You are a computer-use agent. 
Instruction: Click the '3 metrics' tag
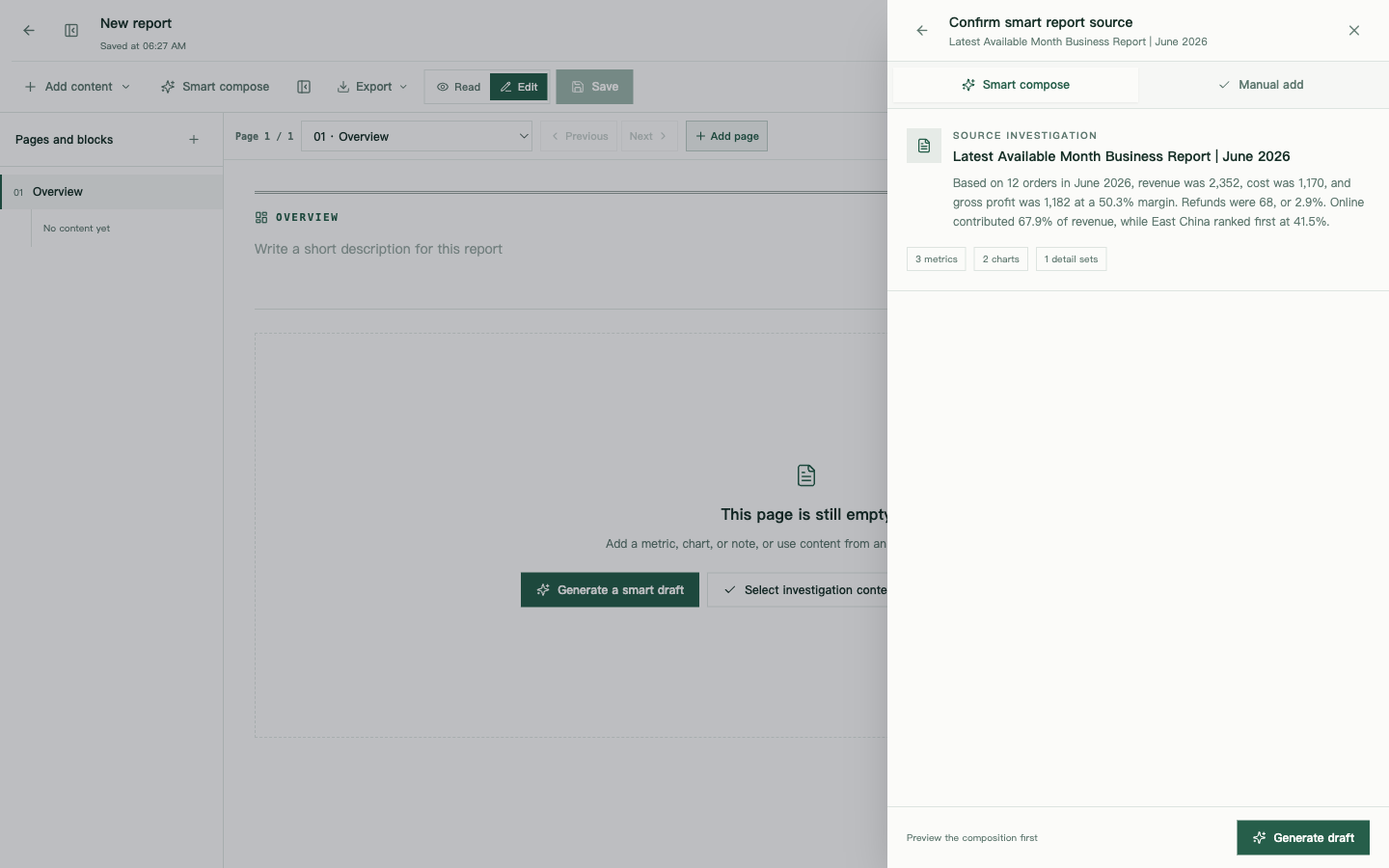tap(937, 259)
